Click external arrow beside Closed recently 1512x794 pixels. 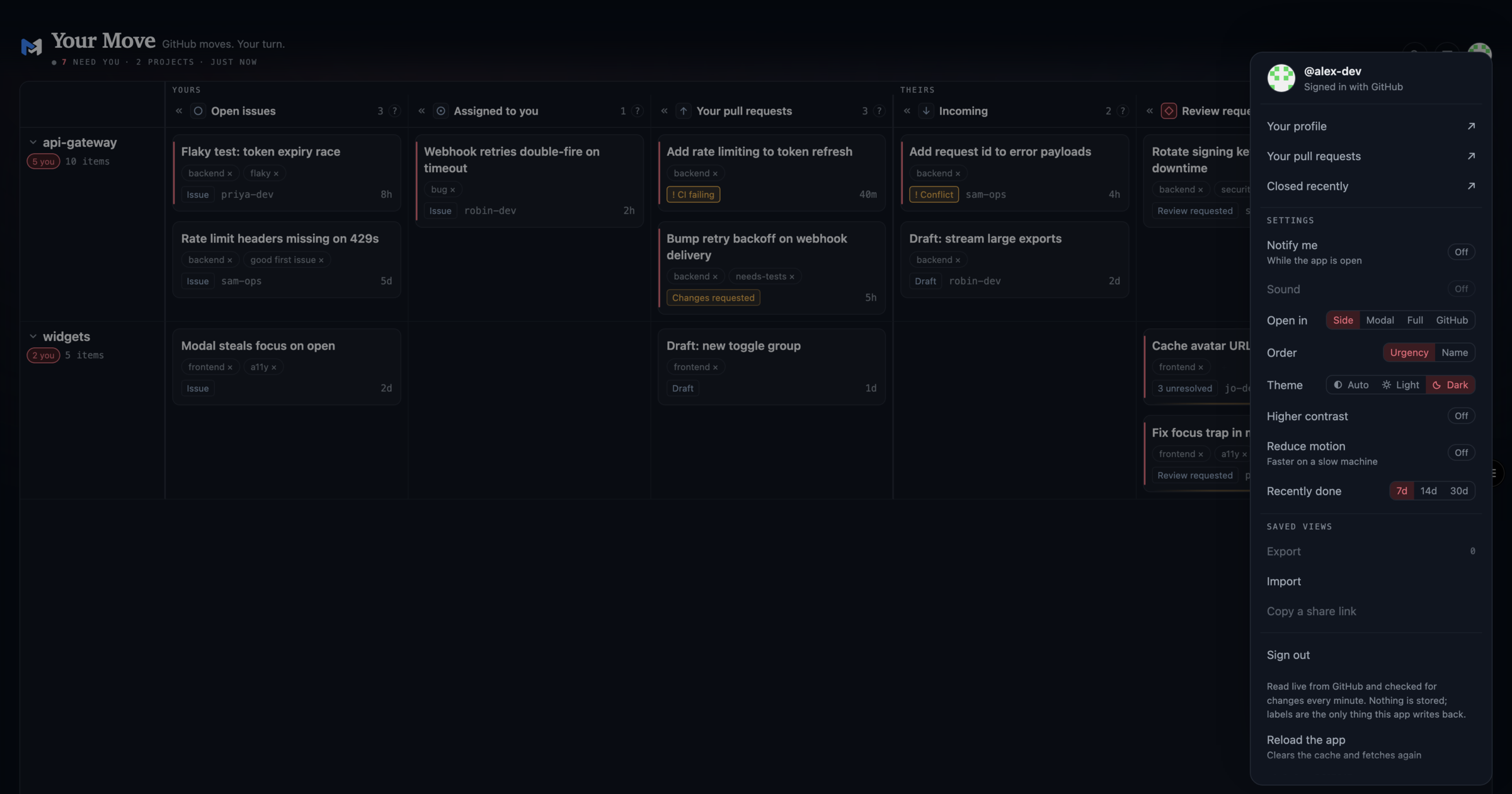tap(1471, 186)
